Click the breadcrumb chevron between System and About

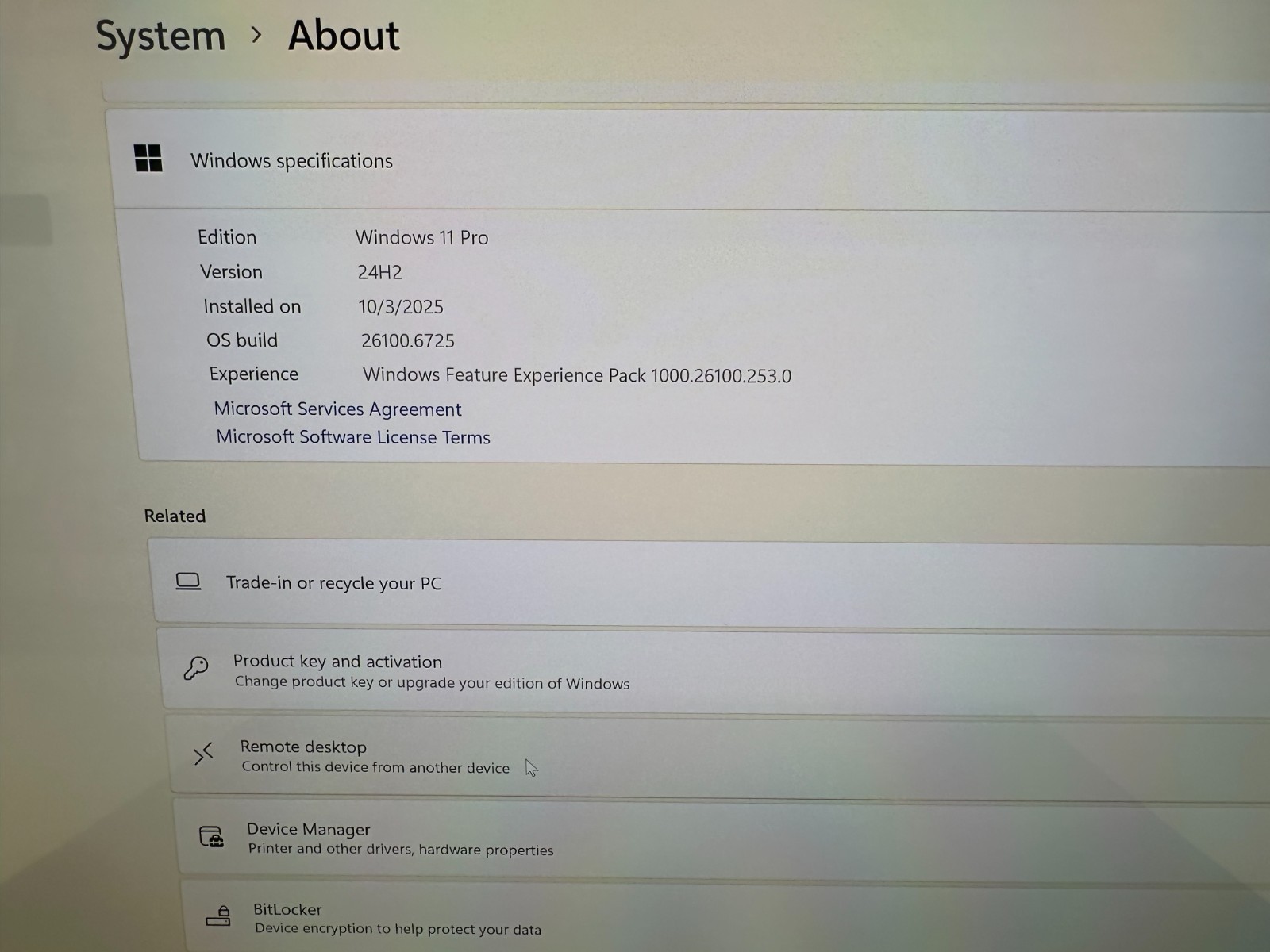tap(256, 34)
